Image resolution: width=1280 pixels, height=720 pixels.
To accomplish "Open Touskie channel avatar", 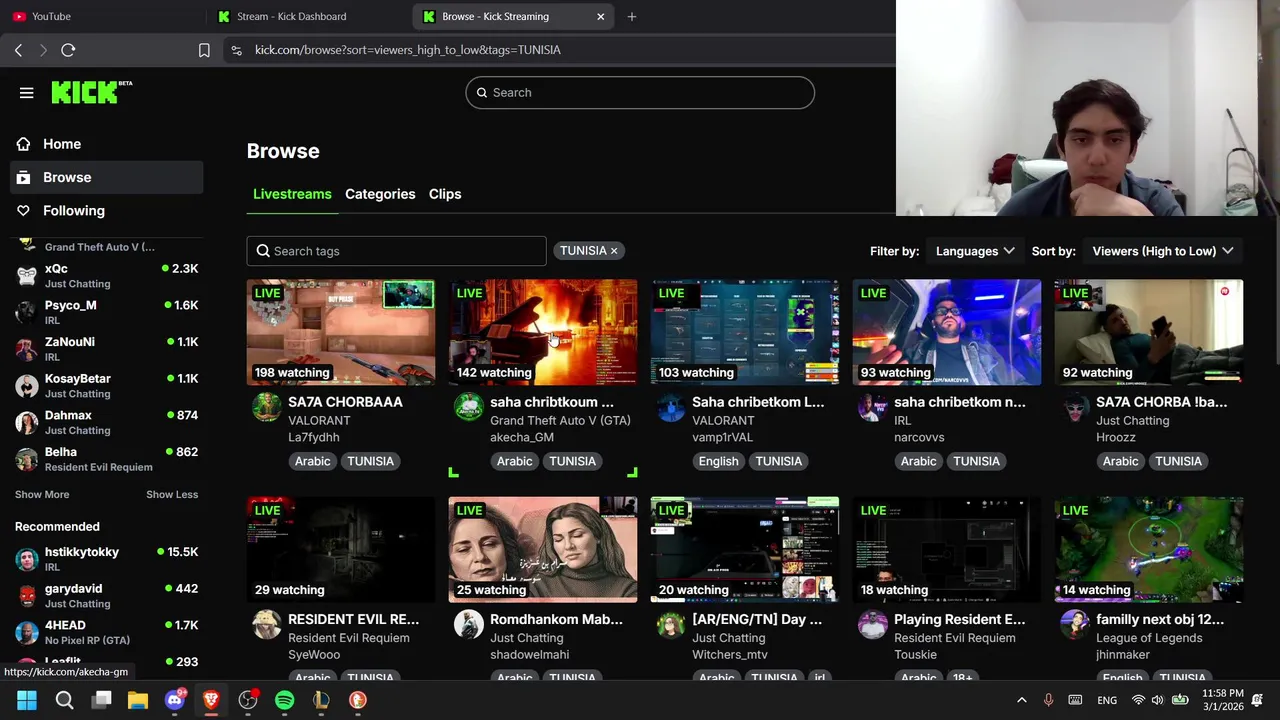I will (x=872, y=625).
